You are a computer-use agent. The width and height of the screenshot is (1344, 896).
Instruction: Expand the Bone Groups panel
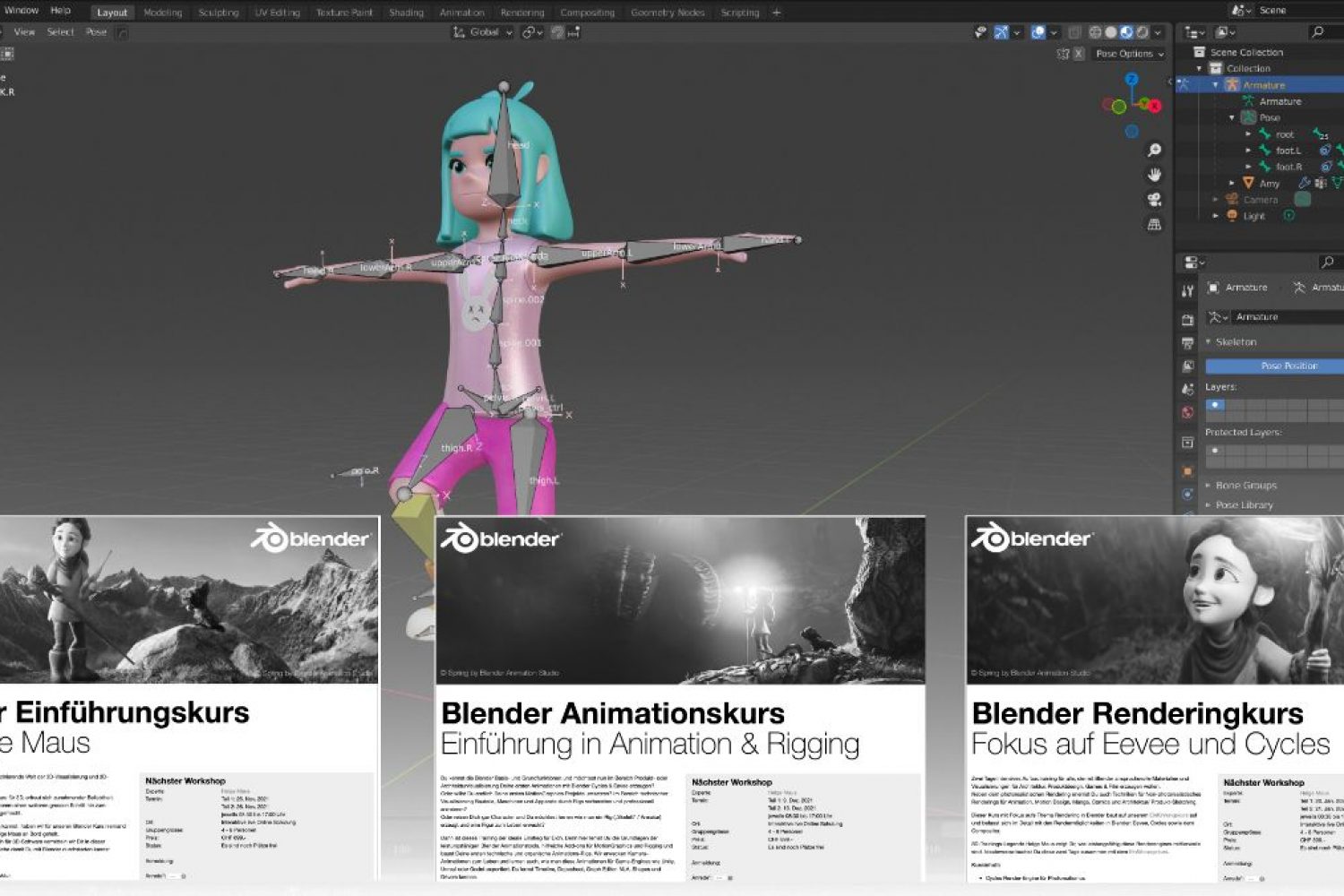click(x=1245, y=486)
